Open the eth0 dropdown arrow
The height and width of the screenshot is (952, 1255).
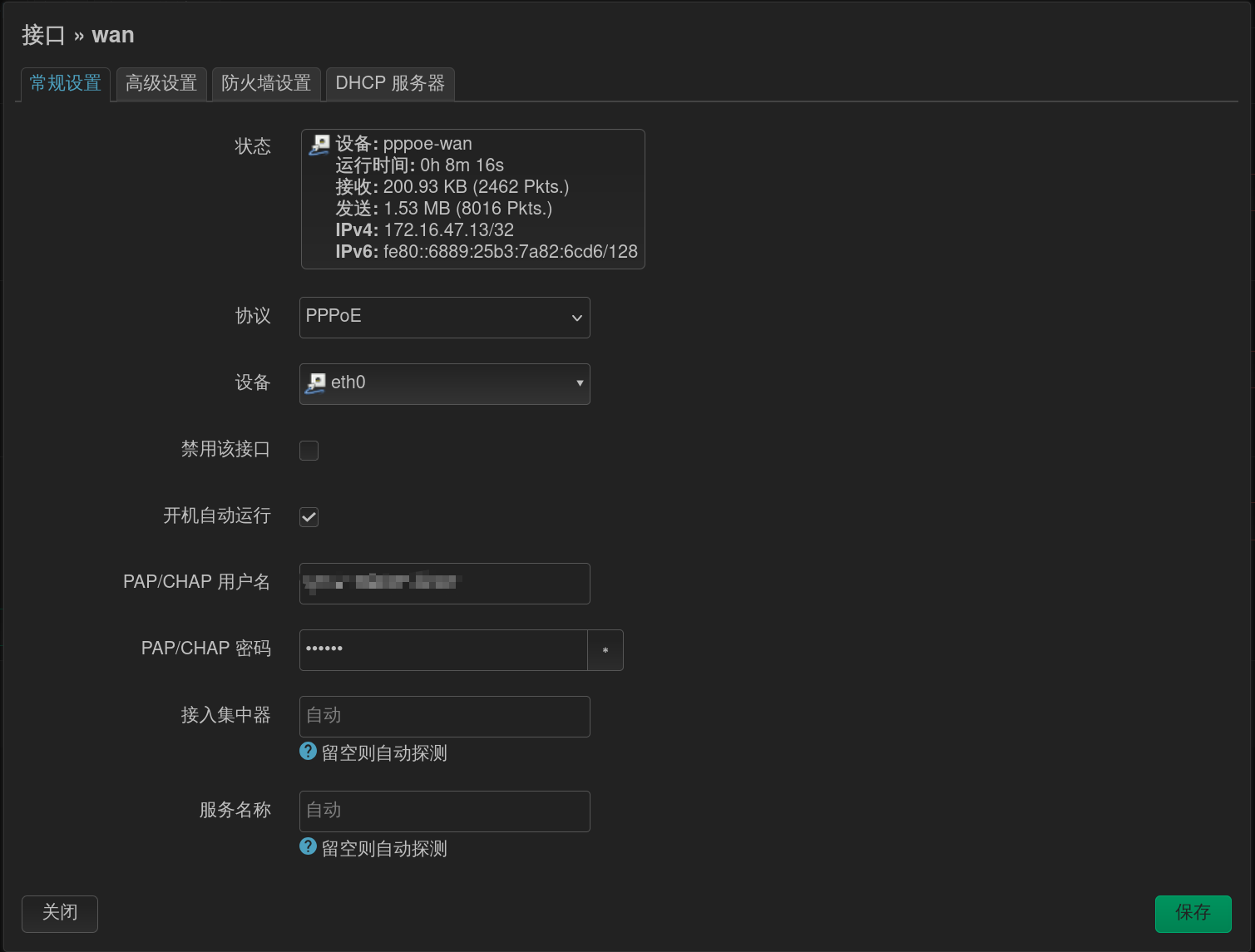pos(580,383)
